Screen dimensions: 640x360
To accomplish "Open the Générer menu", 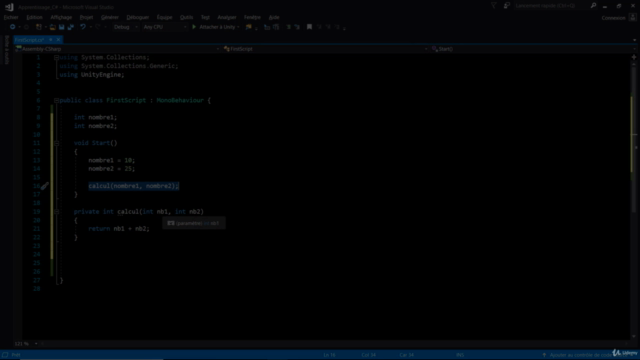I will coord(110,17).
